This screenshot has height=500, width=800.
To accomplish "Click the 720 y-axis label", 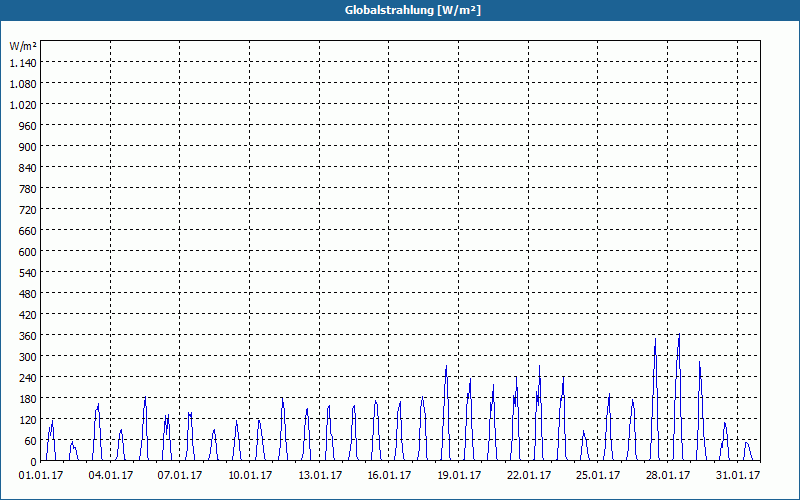I will tap(28, 210).
